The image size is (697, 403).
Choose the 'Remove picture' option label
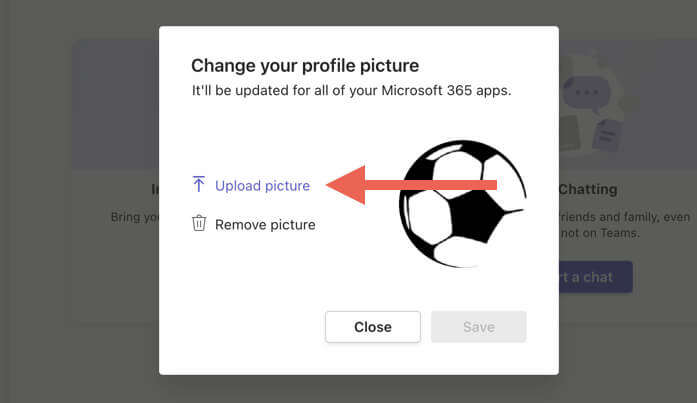265,225
